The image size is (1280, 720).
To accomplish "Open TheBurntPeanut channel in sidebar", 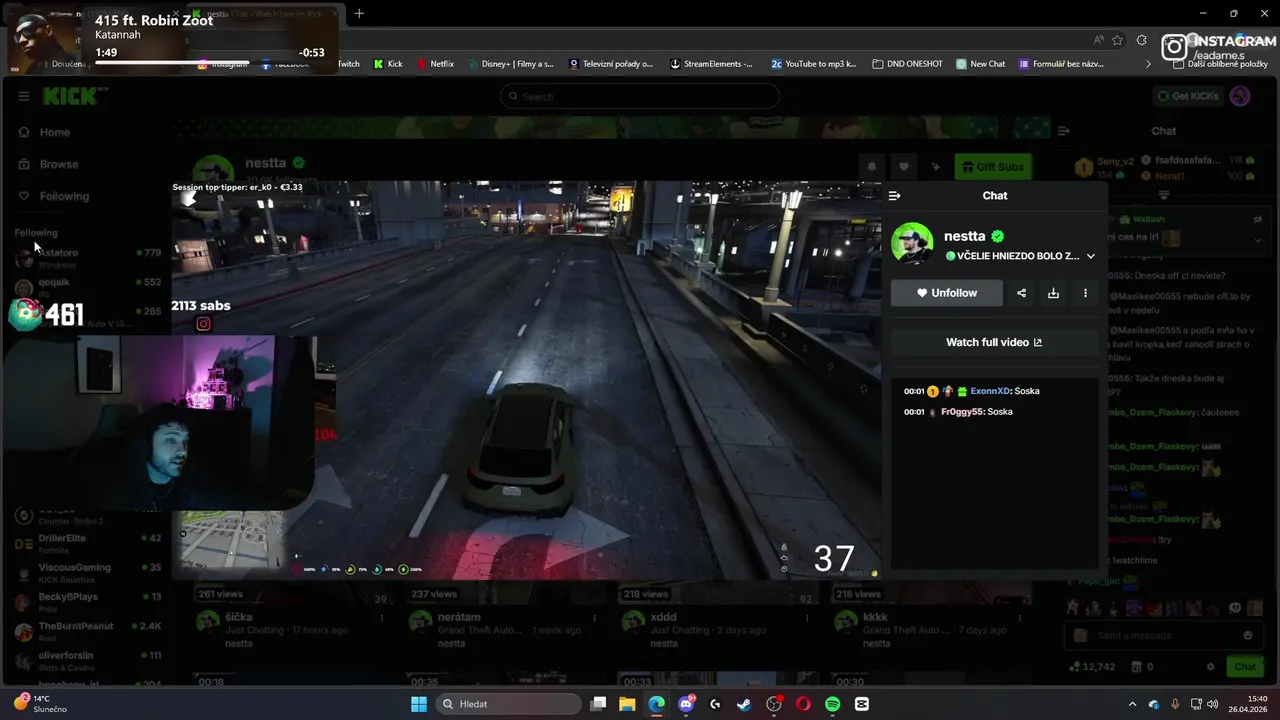I will (x=88, y=631).
